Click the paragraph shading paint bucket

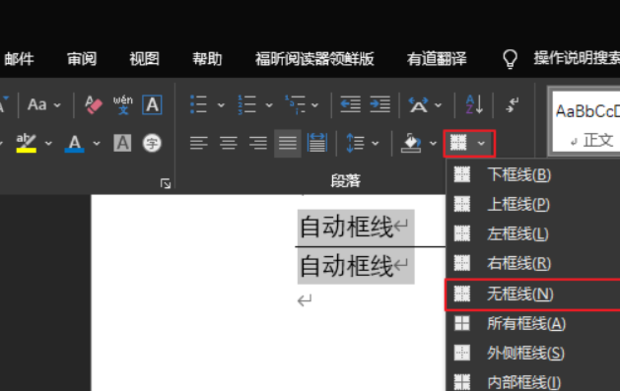[x=411, y=143]
